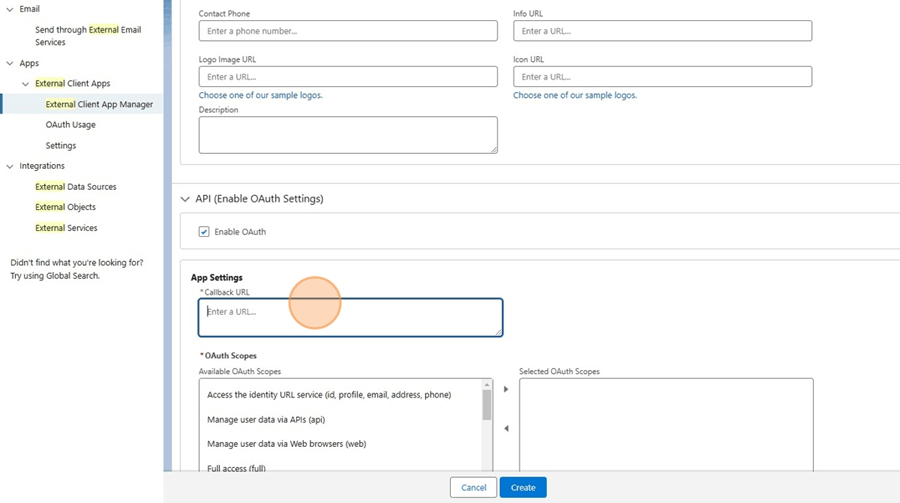The height and width of the screenshot is (503, 900).
Task: Click the remove-scope left arrow icon
Action: tap(506, 429)
